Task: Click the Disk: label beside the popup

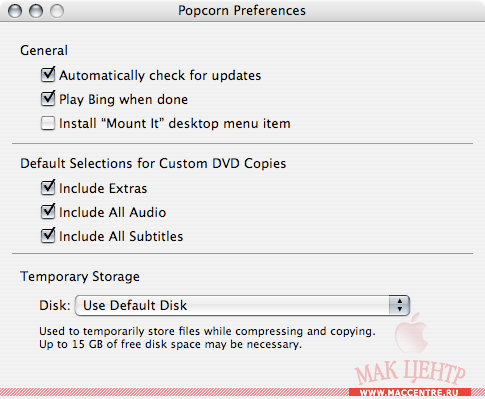Action: coord(55,305)
